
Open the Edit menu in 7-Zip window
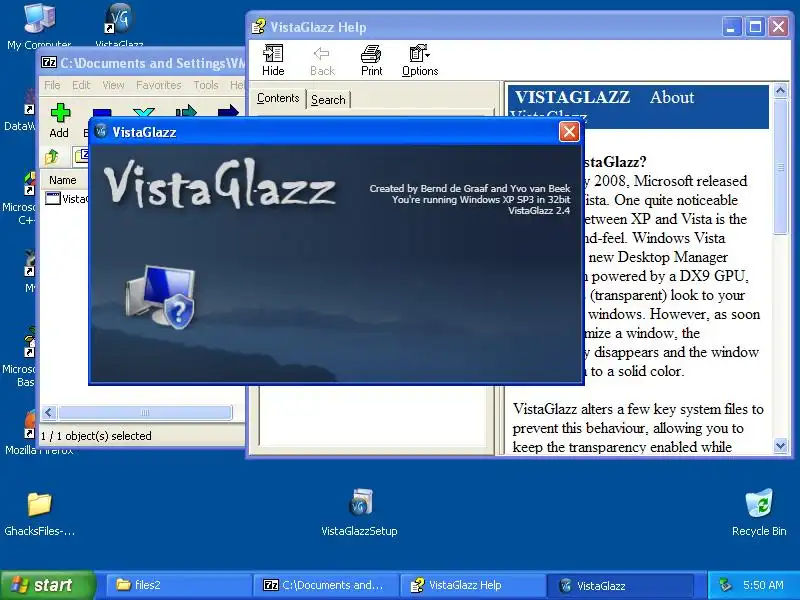pyautogui.click(x=81, y=85)
